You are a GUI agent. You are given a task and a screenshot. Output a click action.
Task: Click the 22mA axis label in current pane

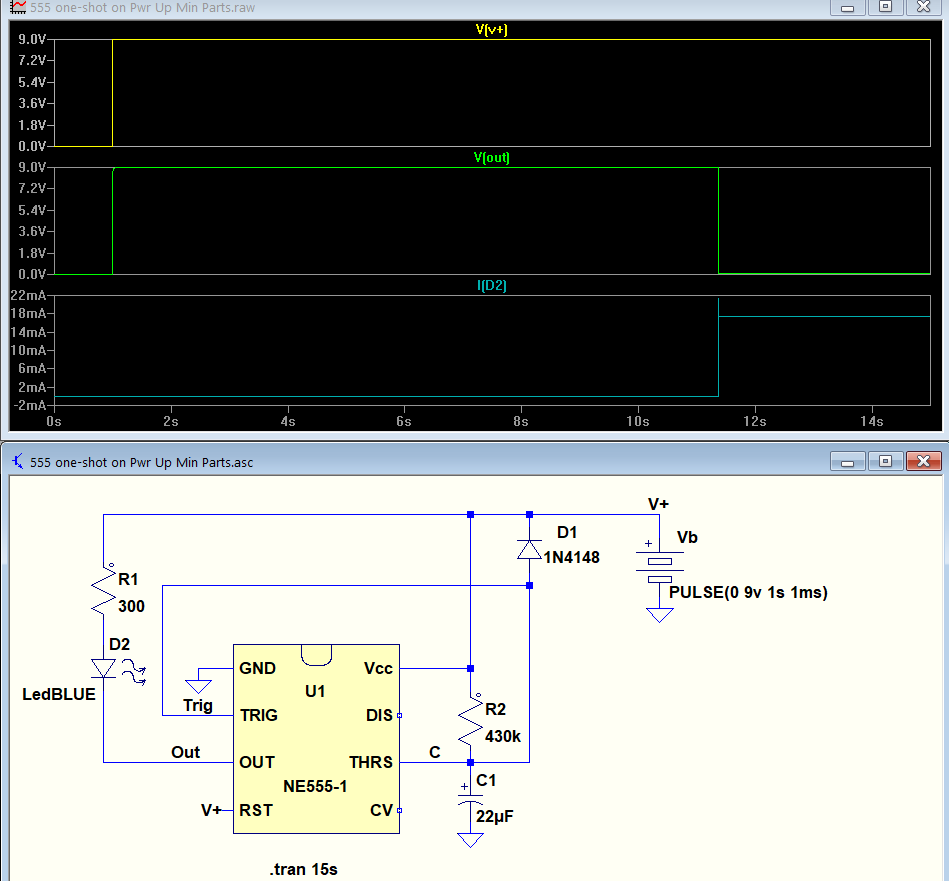tap(28, 295)
